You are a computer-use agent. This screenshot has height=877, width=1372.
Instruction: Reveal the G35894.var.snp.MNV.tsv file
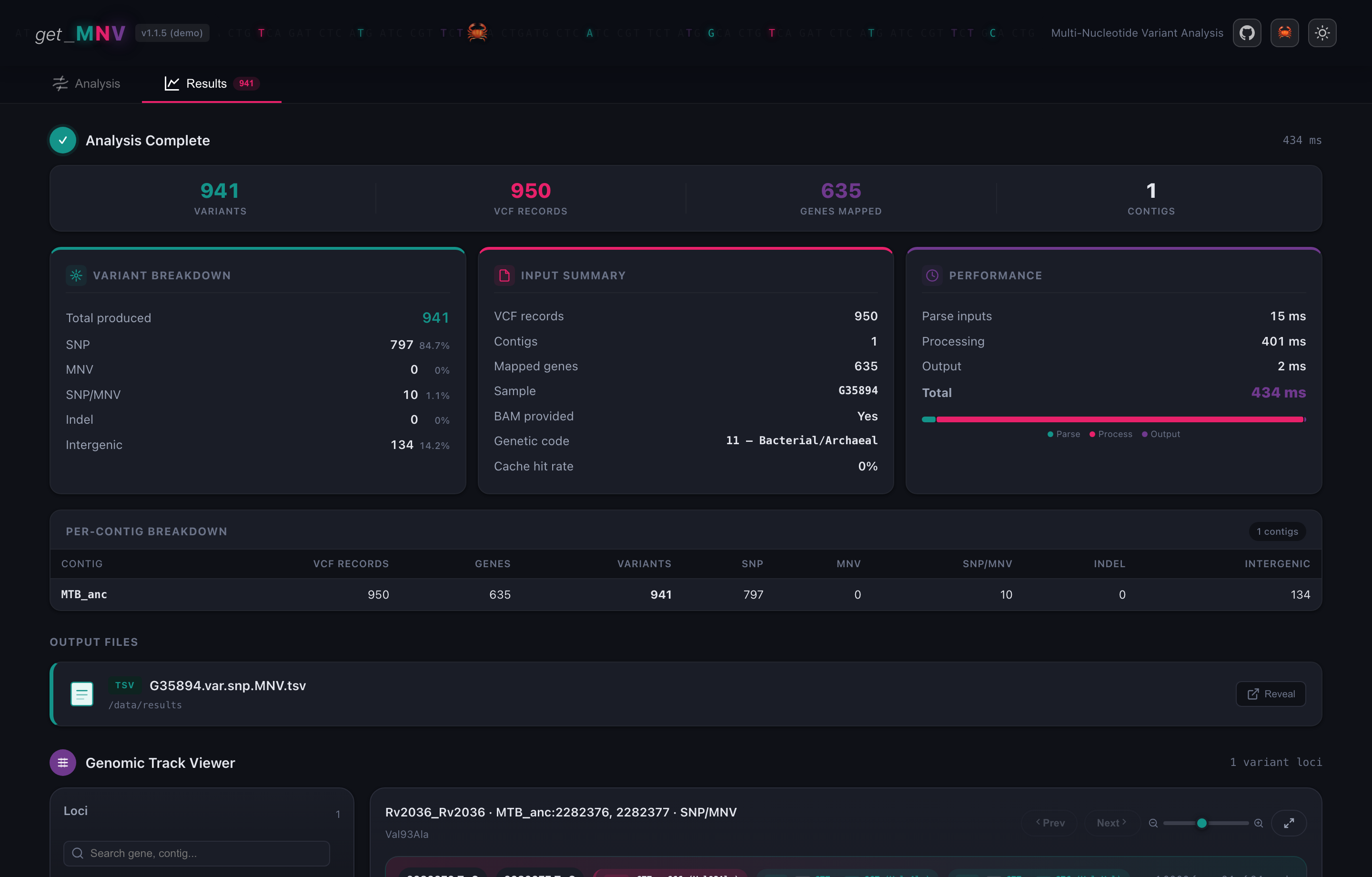(x=1271, y=694)
